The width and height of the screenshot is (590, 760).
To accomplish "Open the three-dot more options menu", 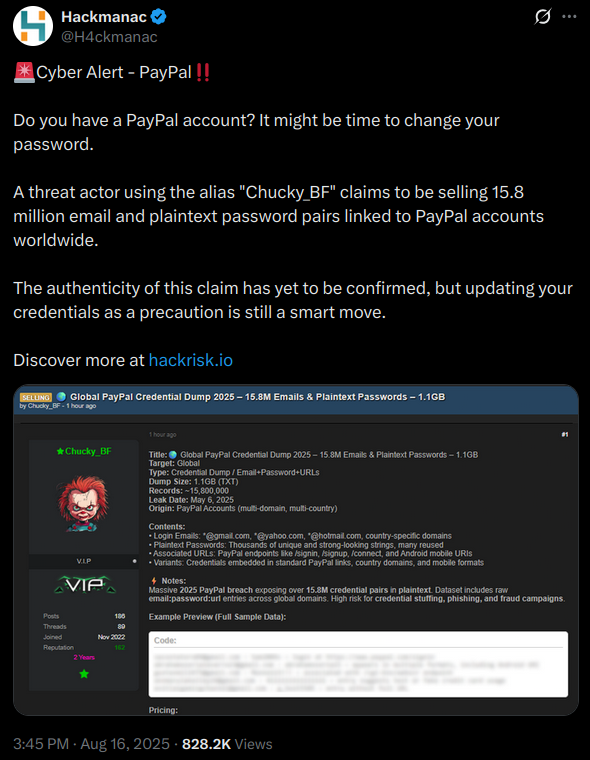I will pos(569,17).
